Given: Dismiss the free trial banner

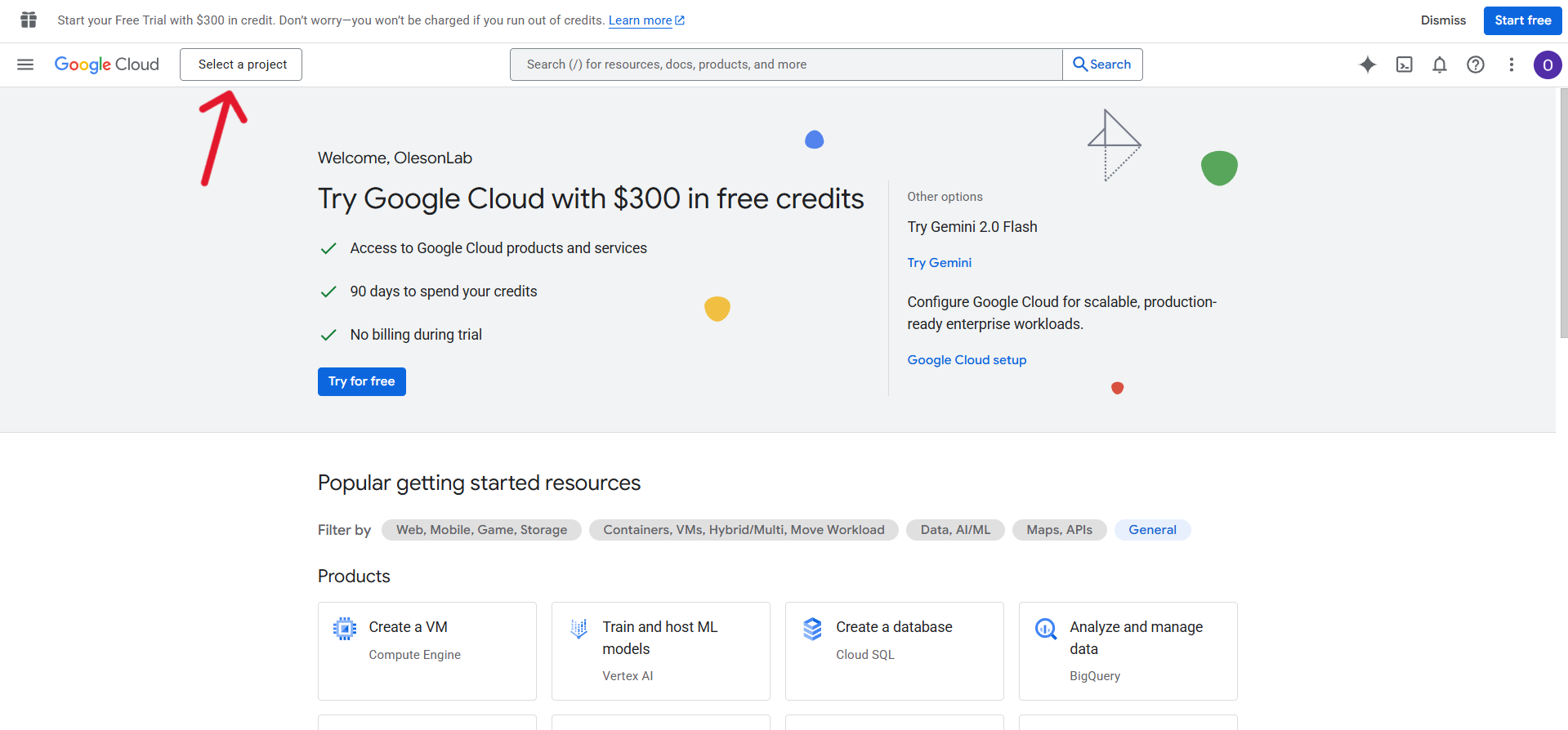Looking at the screenshot, I should click(x=1443, y=20).
